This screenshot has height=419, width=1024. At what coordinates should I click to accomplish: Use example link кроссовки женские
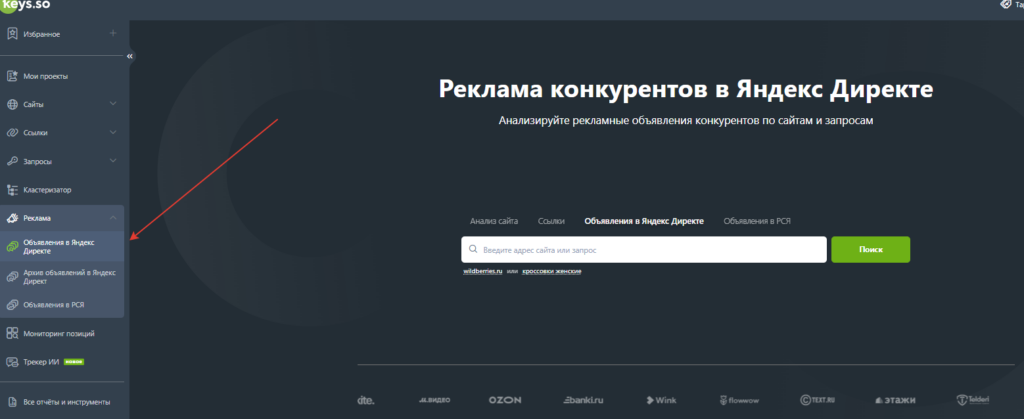coord(551,271)
